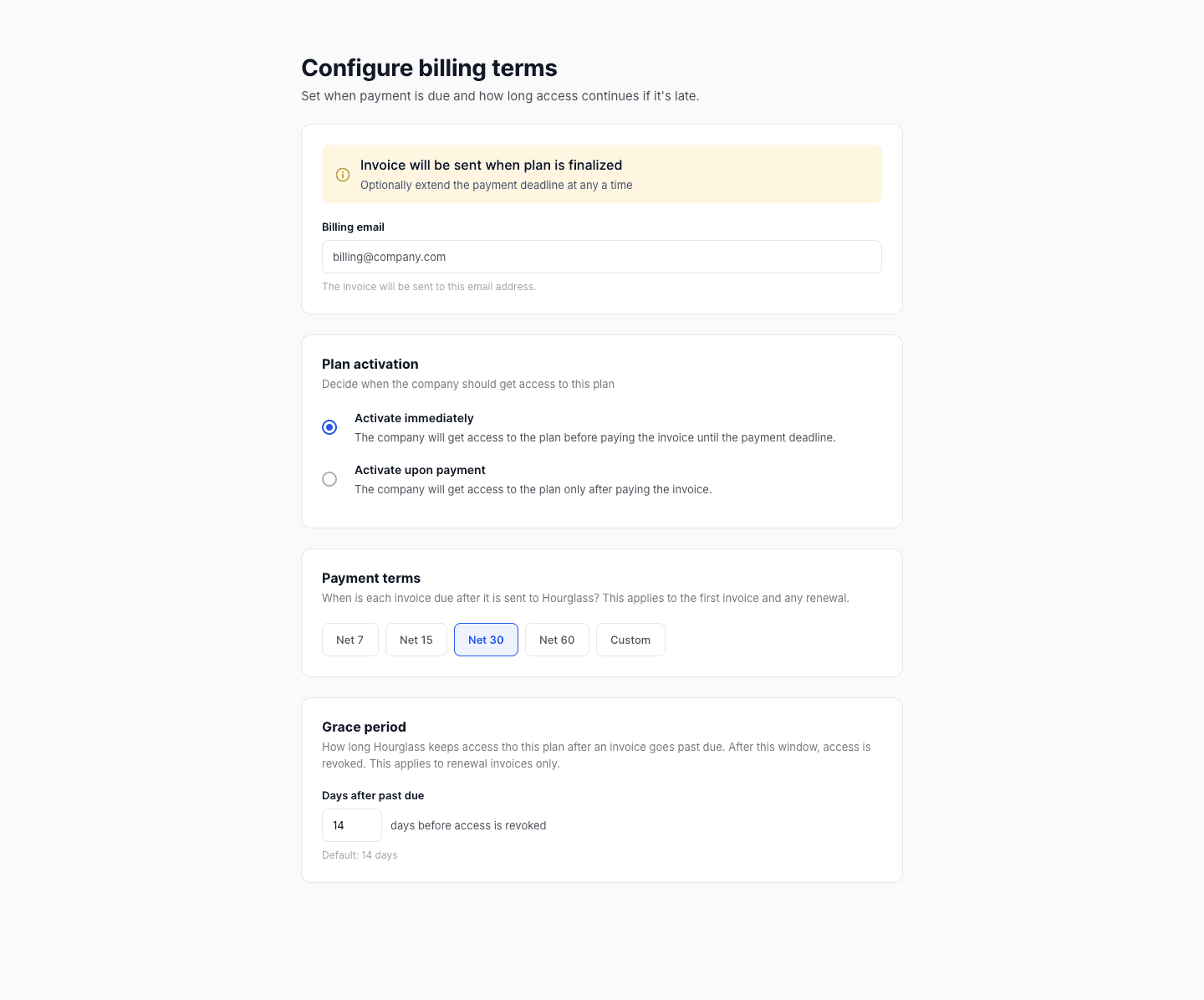Click the 'Default: 14 days' hint text
This screenshot has width=1204, height=1000.
pos(360,855)
